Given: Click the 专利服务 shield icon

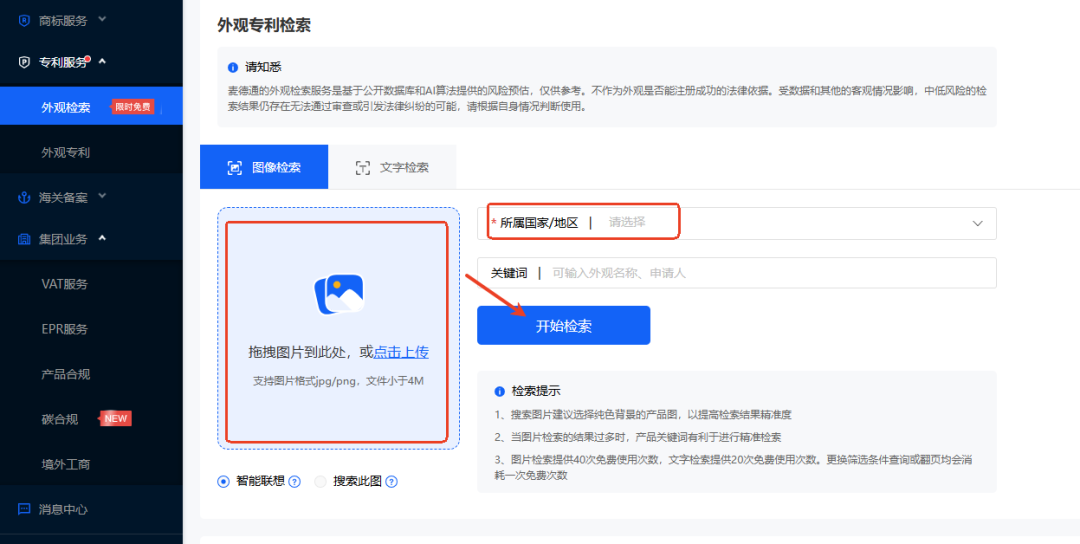Looking at the screenshot, I should tap(24, 63).
